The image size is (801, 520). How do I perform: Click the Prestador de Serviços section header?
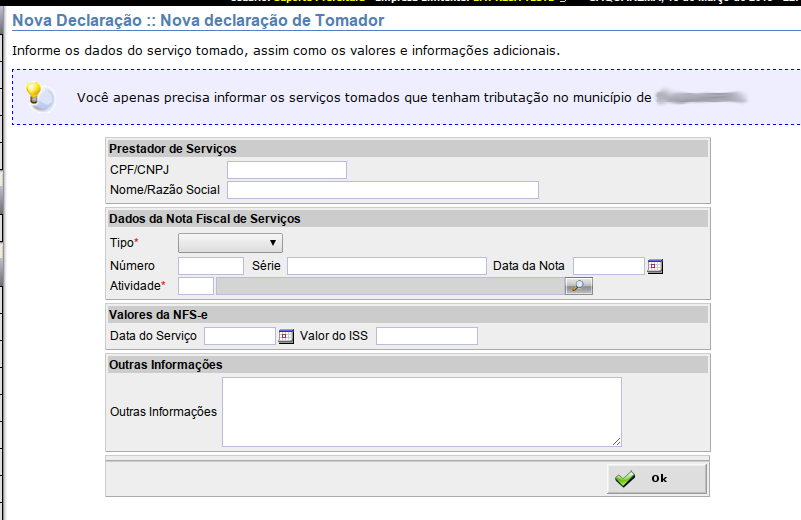click(x=173, y=149)
